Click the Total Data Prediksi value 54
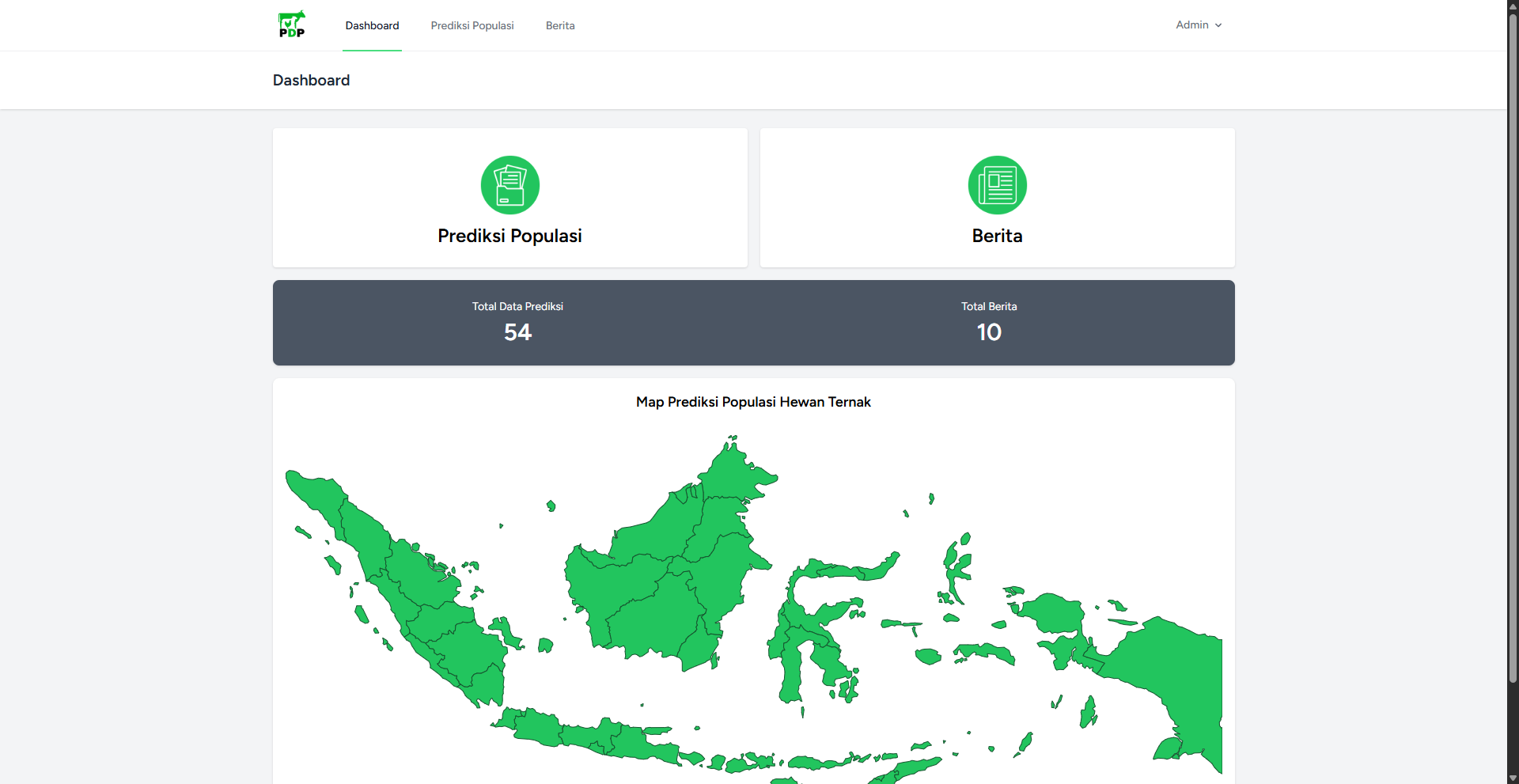 518,332
